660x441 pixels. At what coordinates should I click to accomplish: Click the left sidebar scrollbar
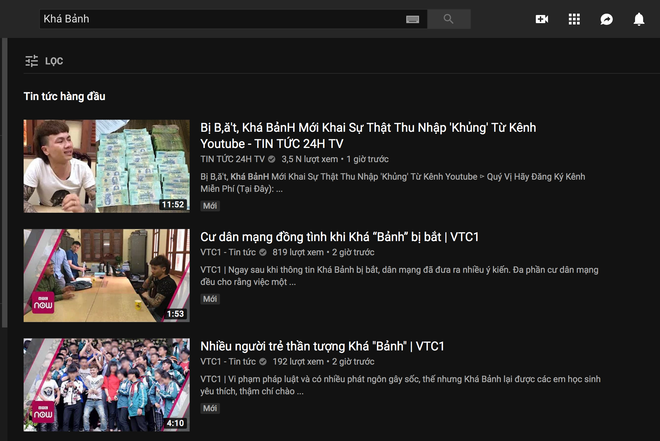[4, 183]
